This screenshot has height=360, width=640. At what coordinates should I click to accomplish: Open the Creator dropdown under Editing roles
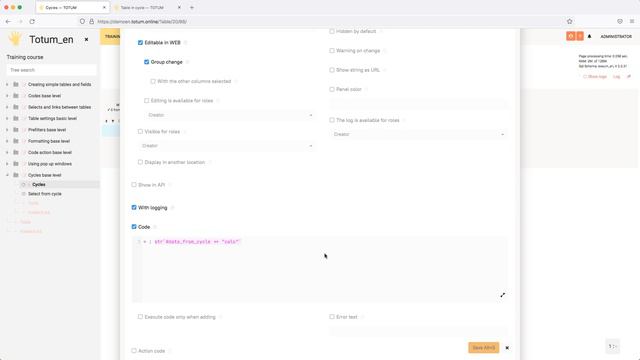point(229,115)
